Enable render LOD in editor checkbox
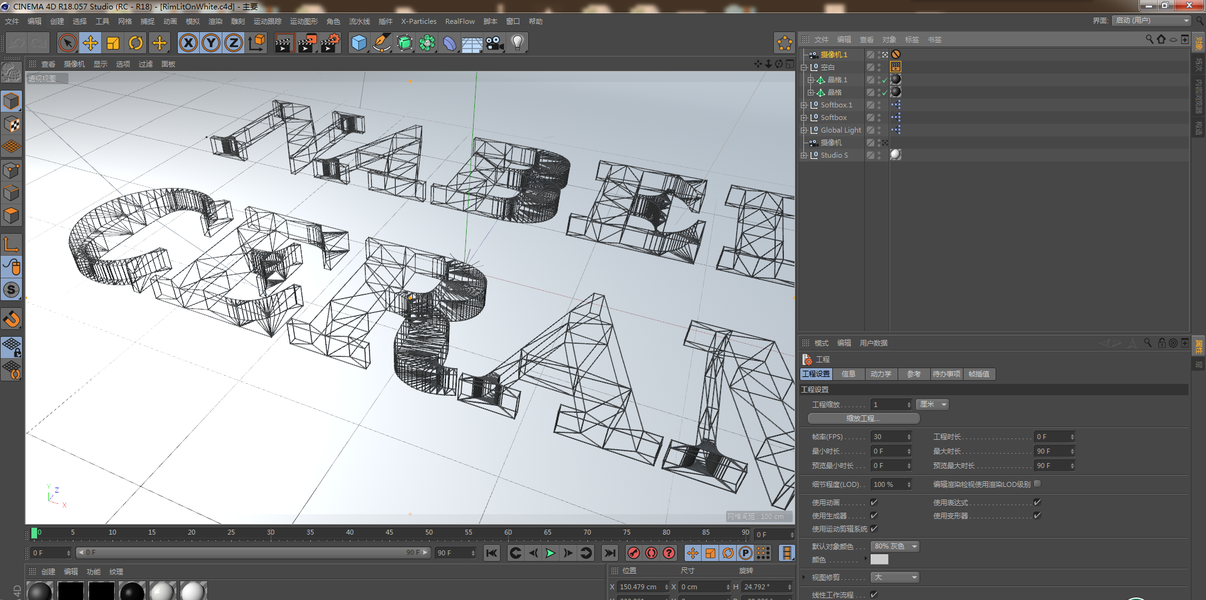Screen dimensions: 1206x600 click(1037, 483)
